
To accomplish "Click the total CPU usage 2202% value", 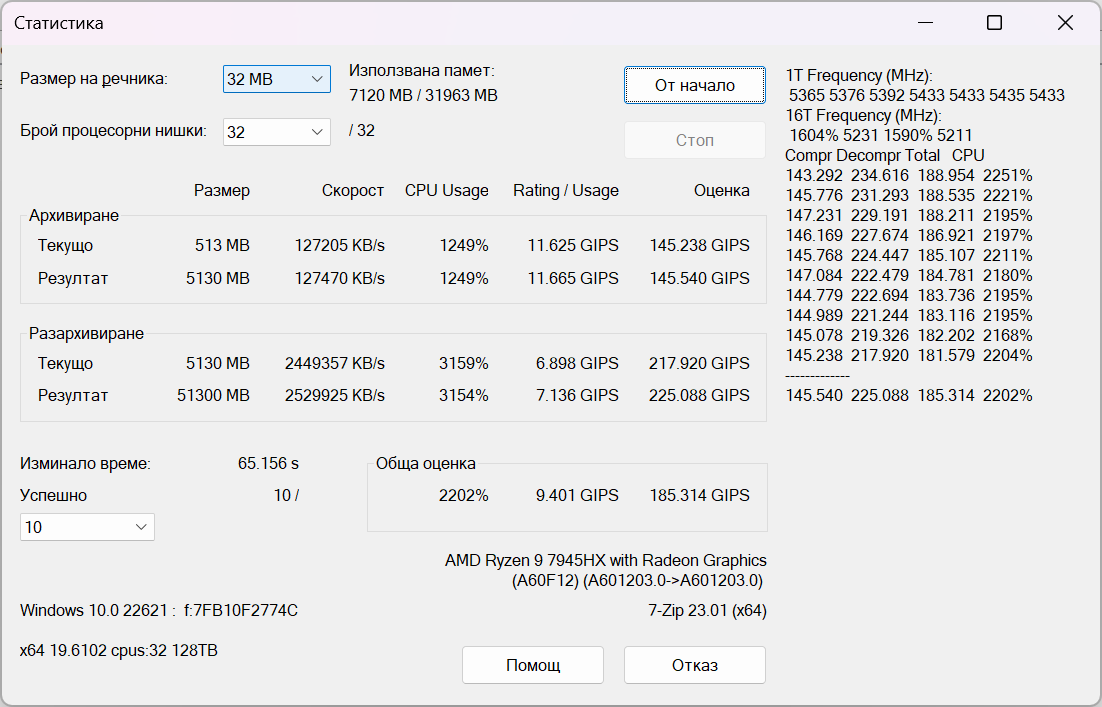I will [x=463, y=495].
